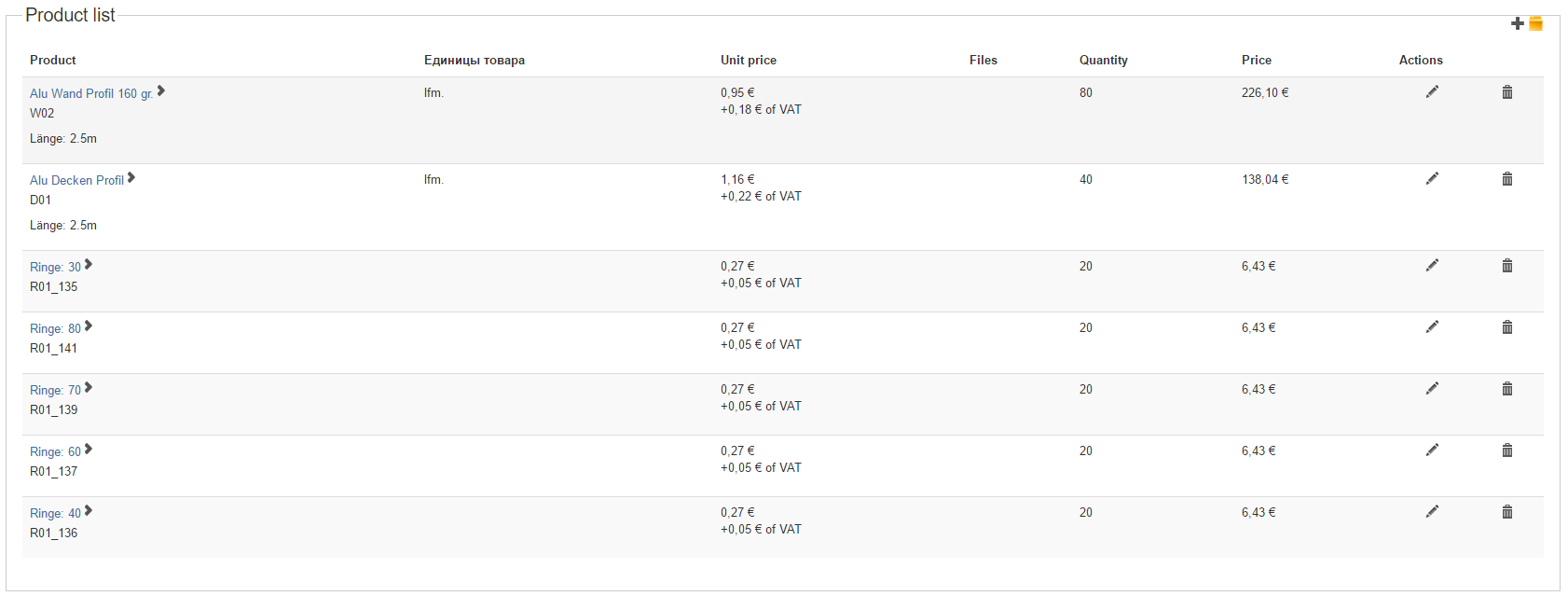Remove Alu Decken Profil with its trash icon
This screenshot has width=1568, height=596.
pos(1506,178)
